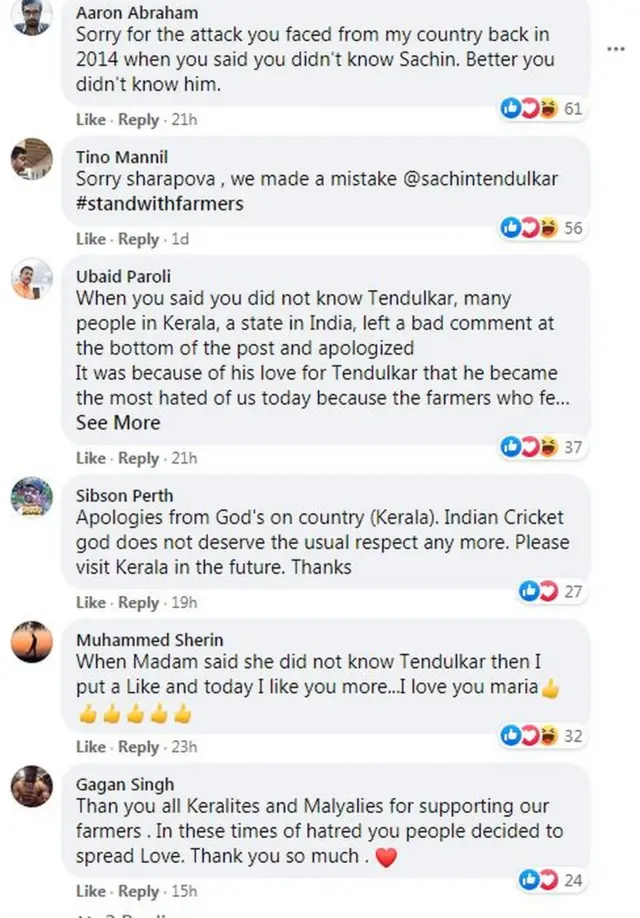Open Gagan Singh's avatar photo
Screen dimensions: 640x918
click(31, 785)
